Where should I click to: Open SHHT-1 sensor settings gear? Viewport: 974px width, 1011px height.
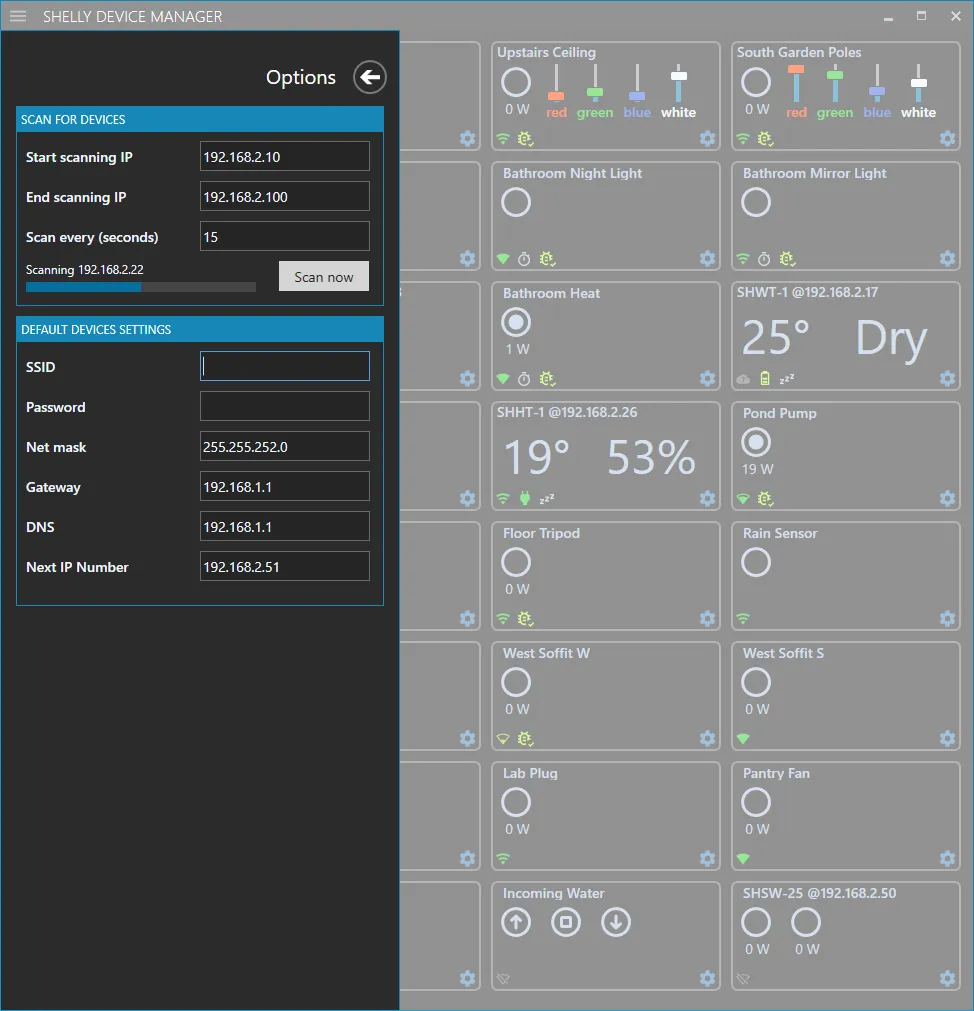tap(707, 498)
